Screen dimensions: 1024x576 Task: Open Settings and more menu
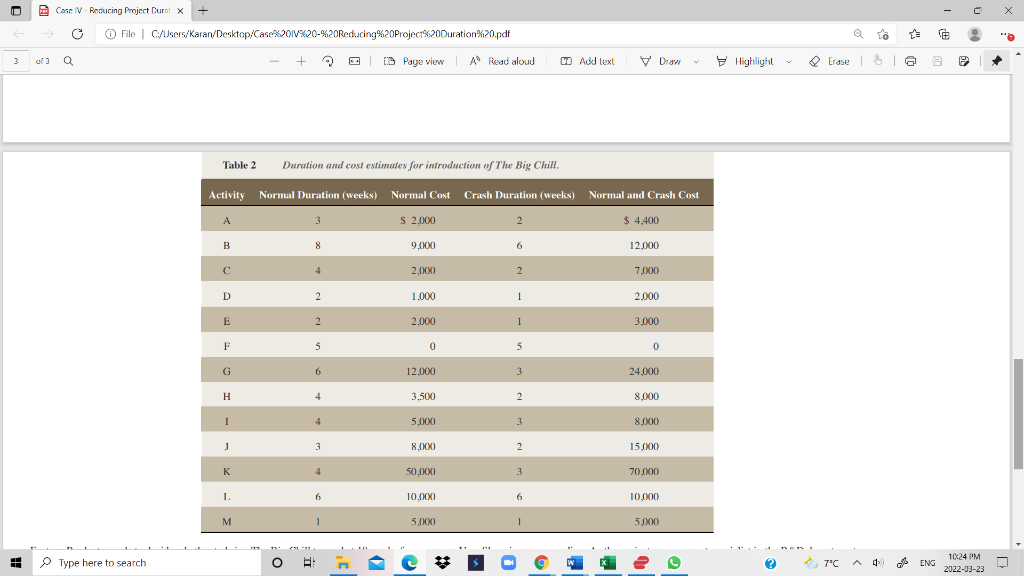point(1006,34)
